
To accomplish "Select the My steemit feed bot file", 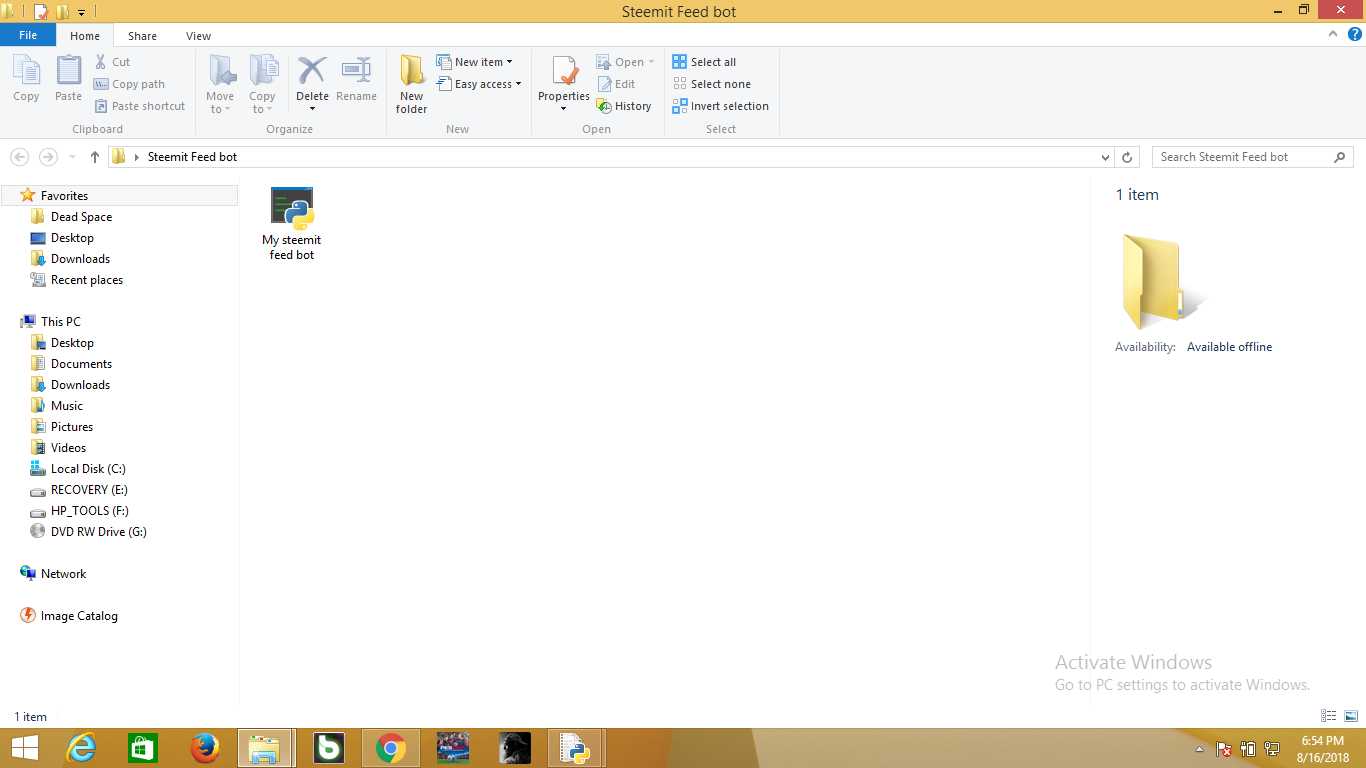I will tap(292, 224).
